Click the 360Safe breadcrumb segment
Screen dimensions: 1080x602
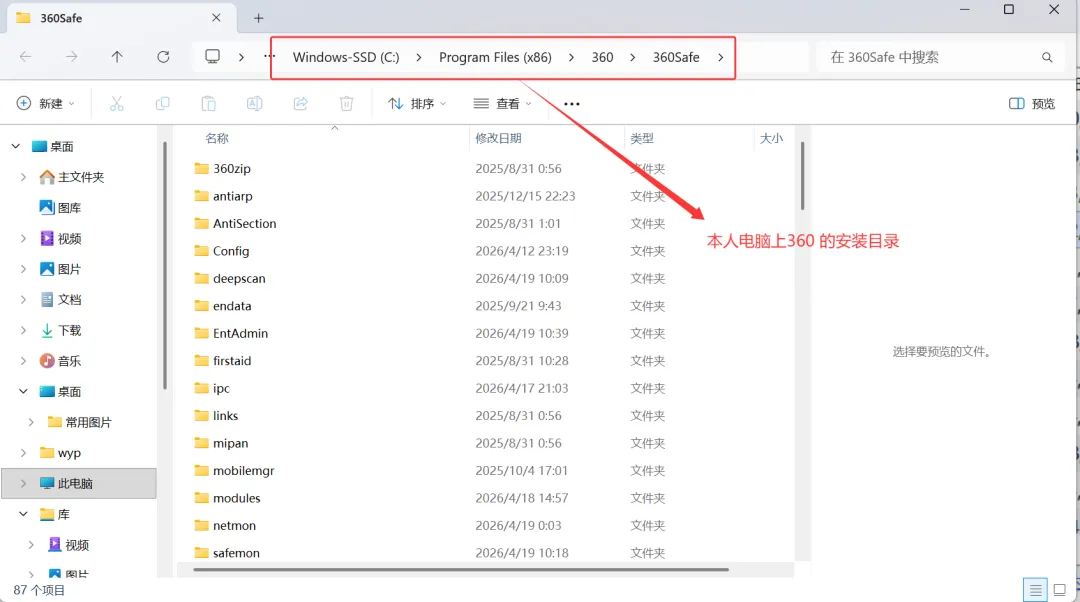click(676, 57)
